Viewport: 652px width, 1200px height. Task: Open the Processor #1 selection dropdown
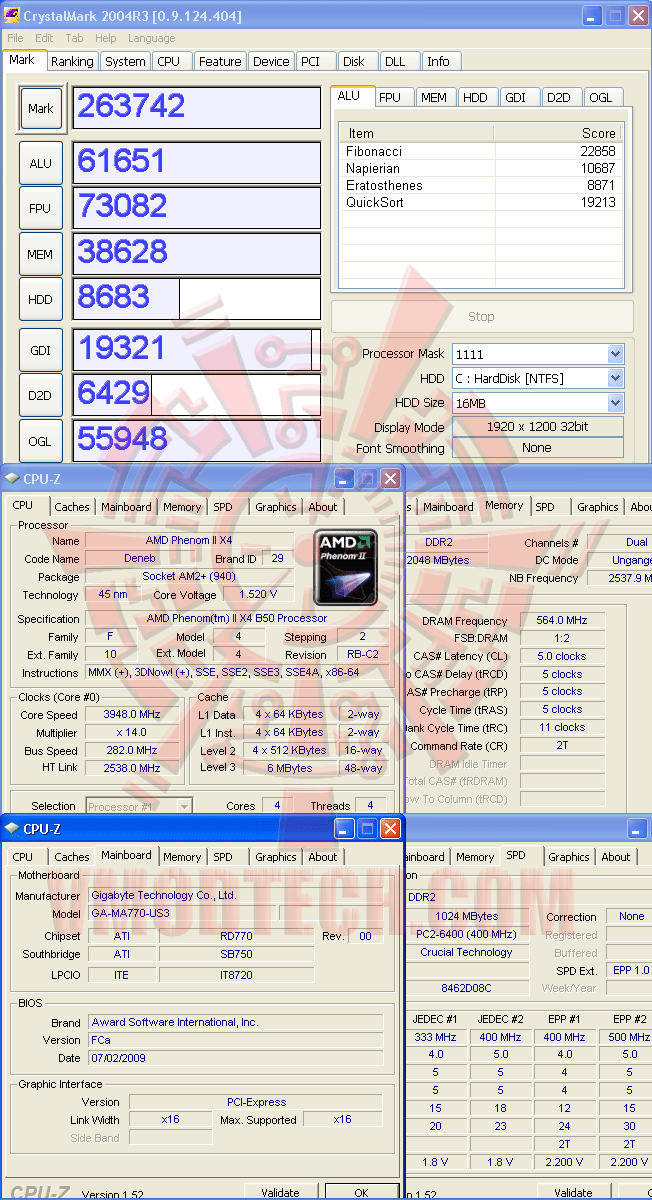pos(184,806)
